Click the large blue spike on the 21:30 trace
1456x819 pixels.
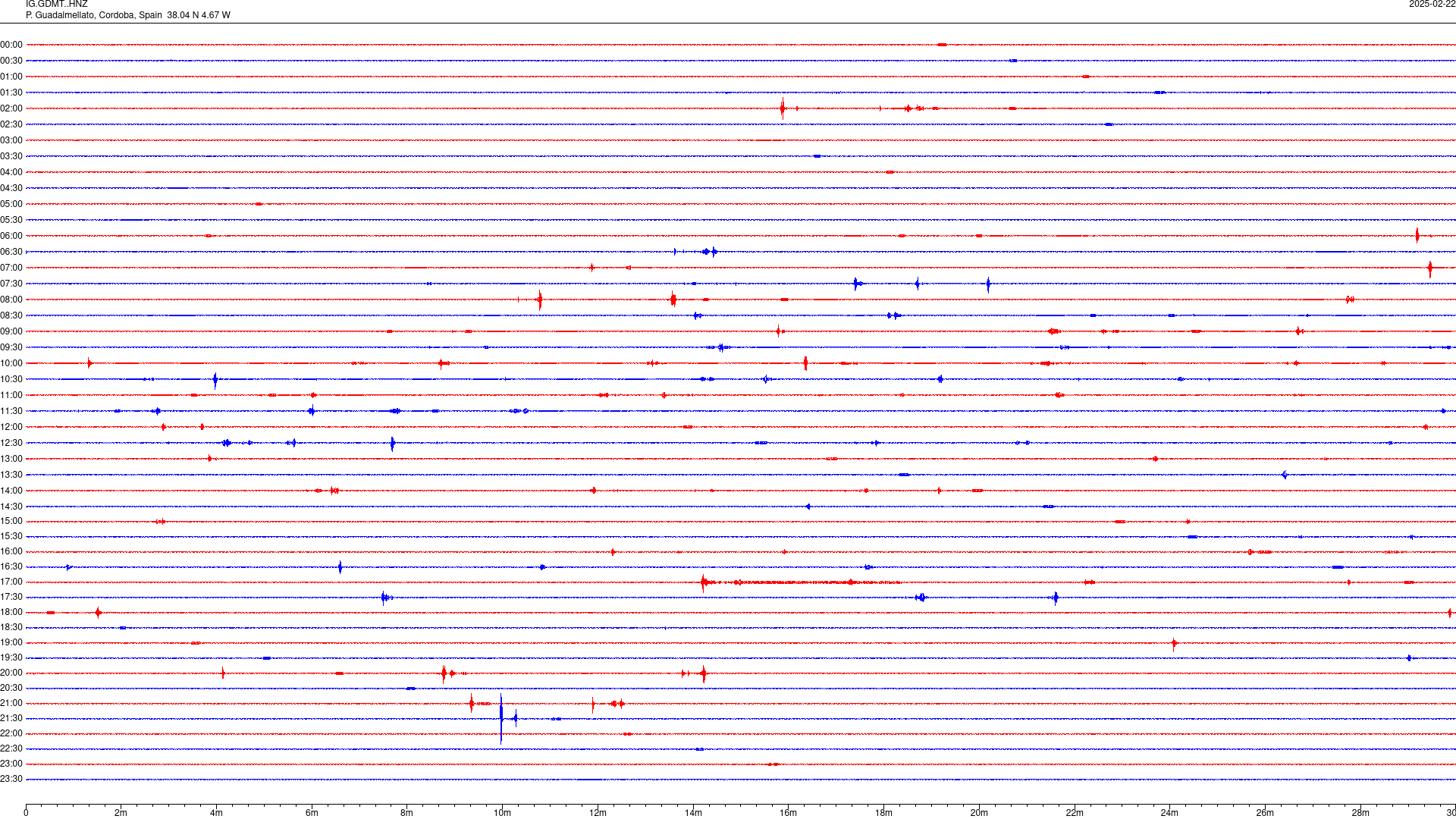[501, 718]
